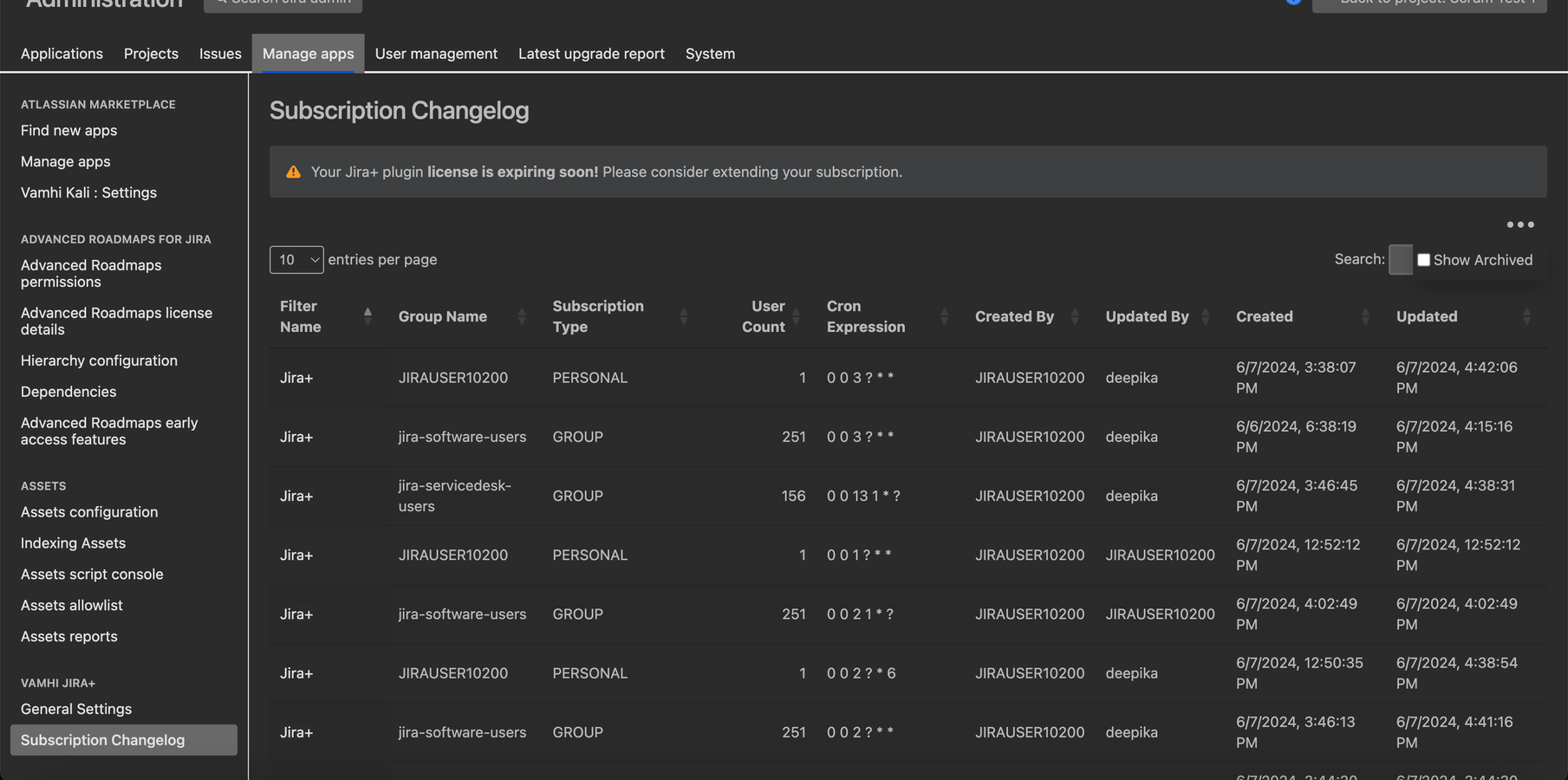This screenshot has width=1568, height=780.
Task: Open Assets reports
Action: coord(69,637)
